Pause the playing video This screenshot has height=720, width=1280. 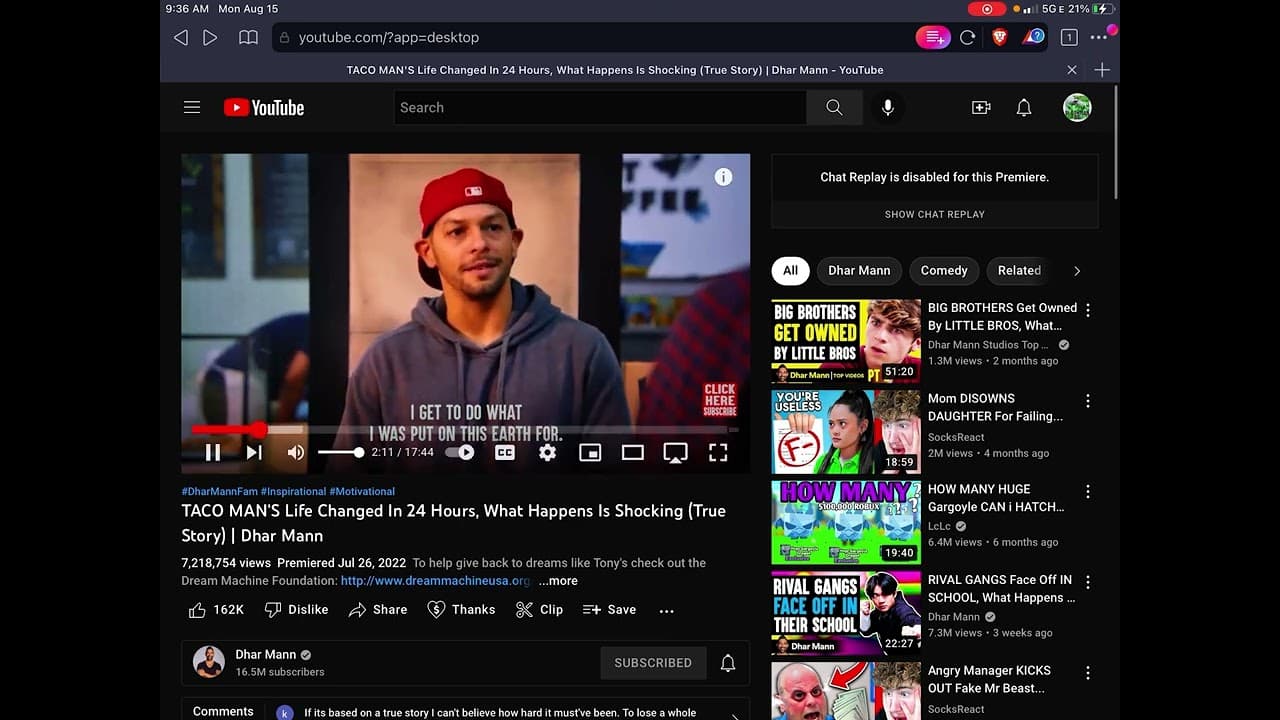213,452
